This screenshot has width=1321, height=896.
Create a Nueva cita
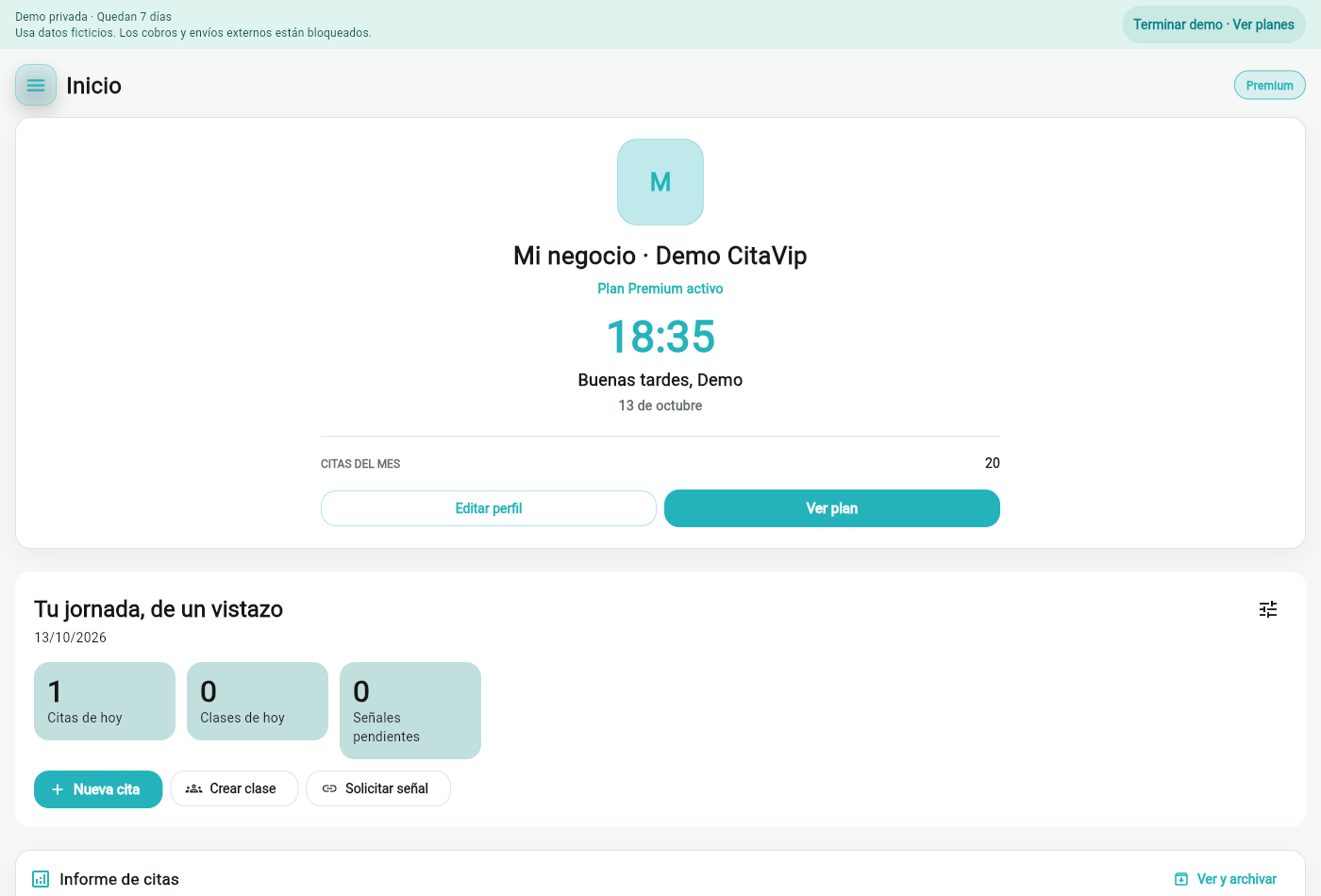click(98, 789)
